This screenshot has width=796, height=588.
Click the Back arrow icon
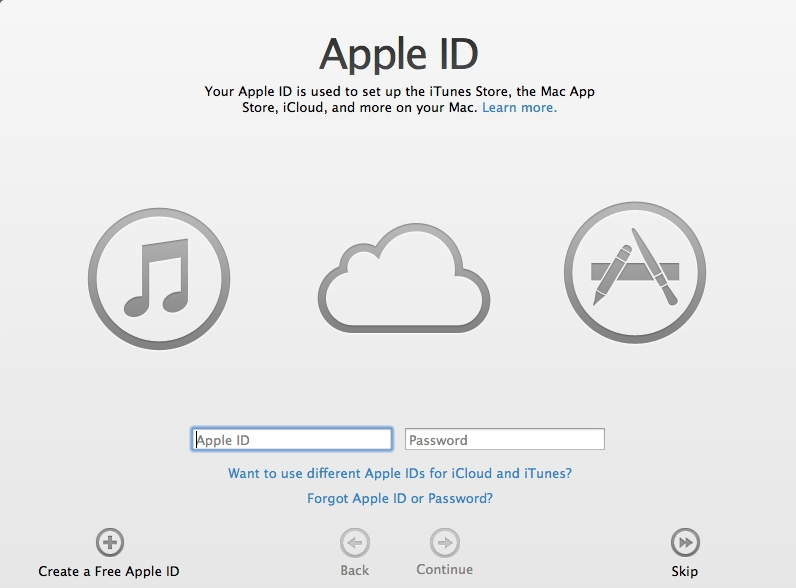point(355,543)
